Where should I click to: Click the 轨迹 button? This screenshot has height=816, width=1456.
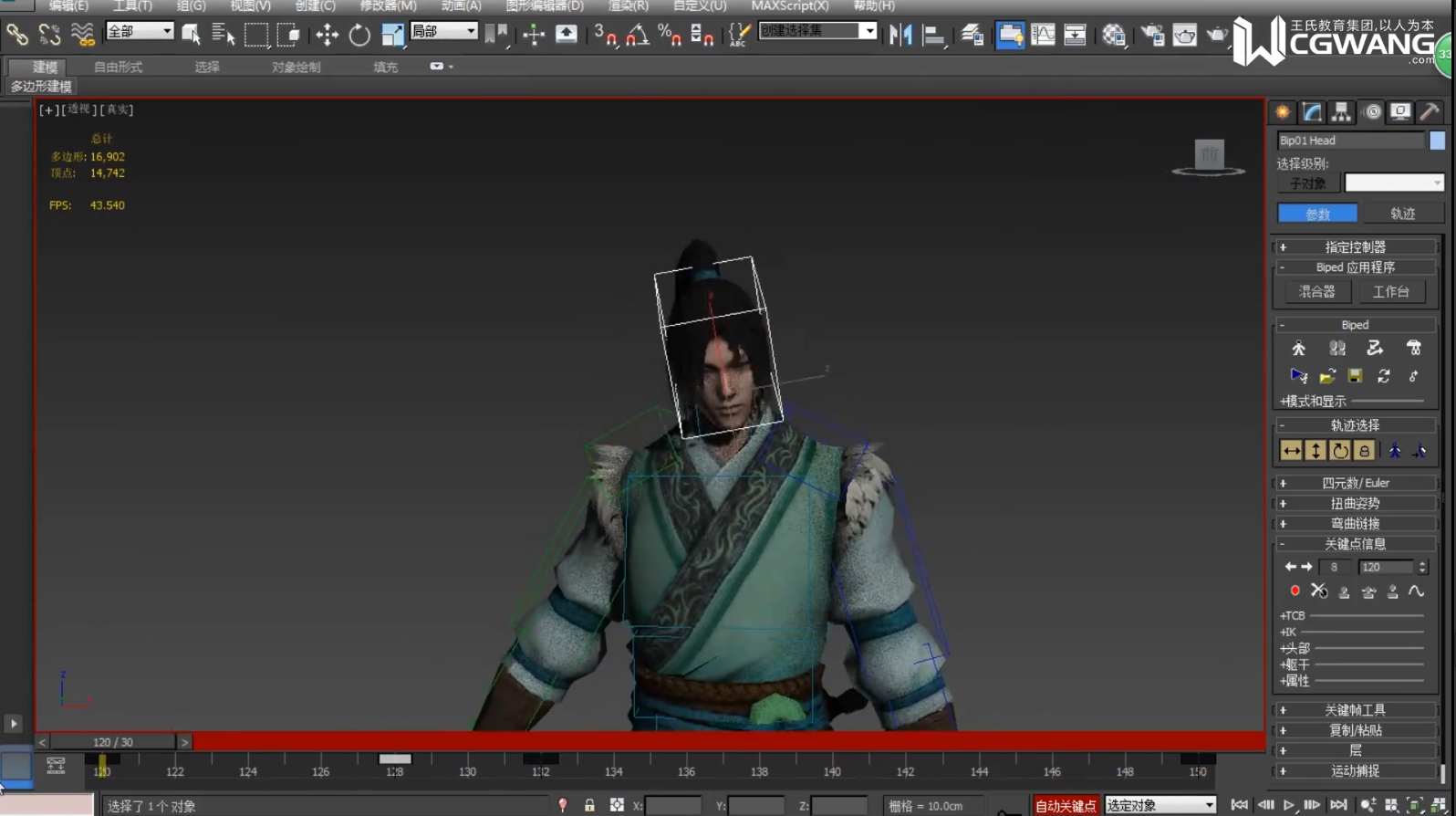tap(1402, 214)
